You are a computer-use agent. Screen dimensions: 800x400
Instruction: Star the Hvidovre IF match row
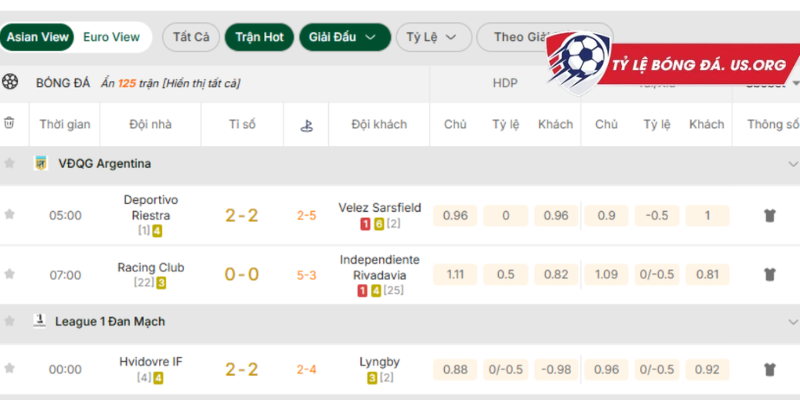click(10, 369)
